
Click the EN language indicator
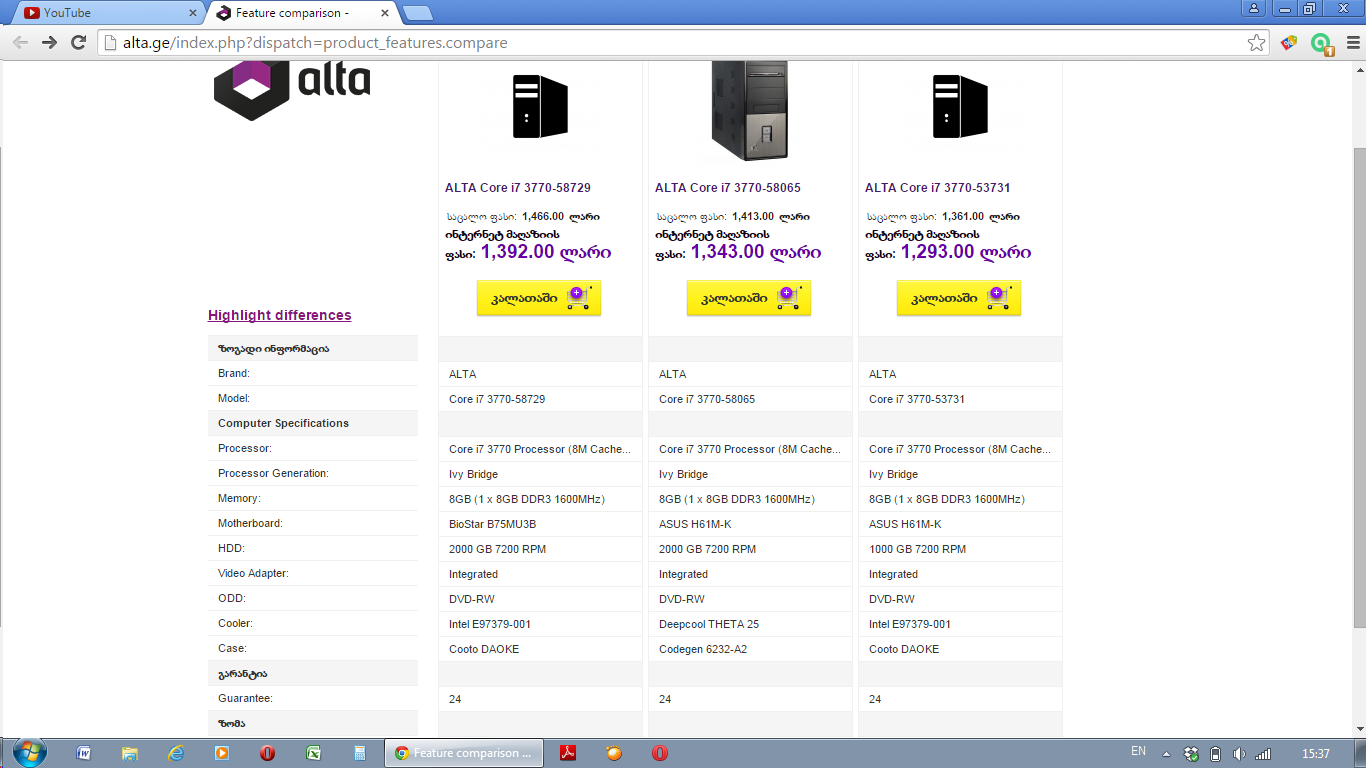tap(1138, 752)
